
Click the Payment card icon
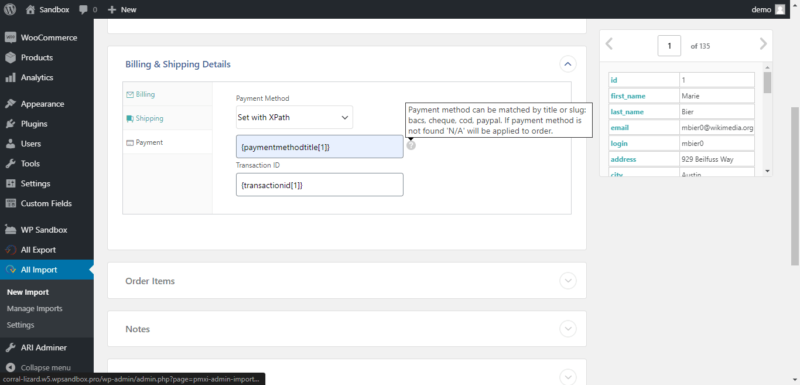130,143
